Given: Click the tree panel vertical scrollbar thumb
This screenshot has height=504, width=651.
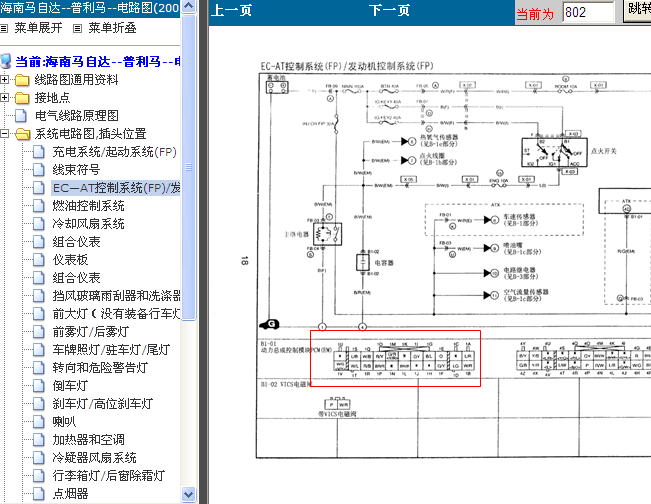Looking at the screenshot, I should coord(188,167).
